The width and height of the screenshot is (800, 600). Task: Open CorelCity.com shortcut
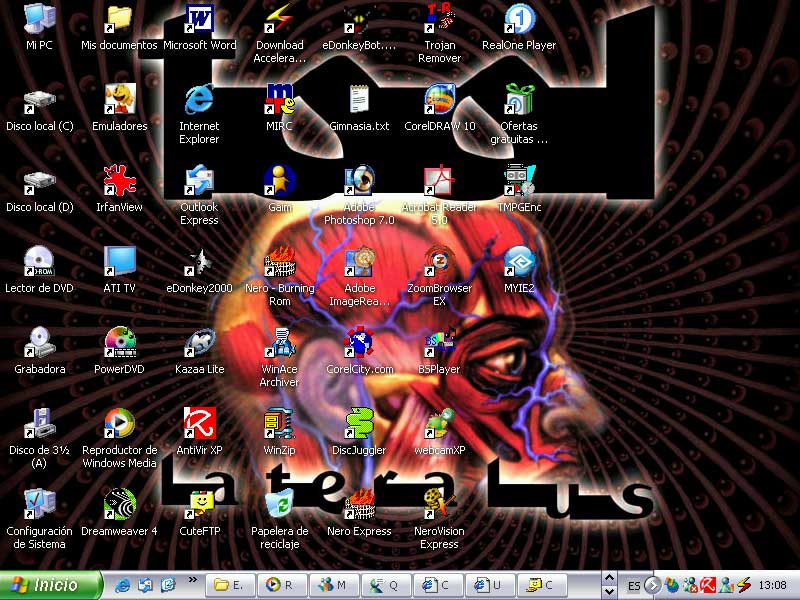click(359, 343)
